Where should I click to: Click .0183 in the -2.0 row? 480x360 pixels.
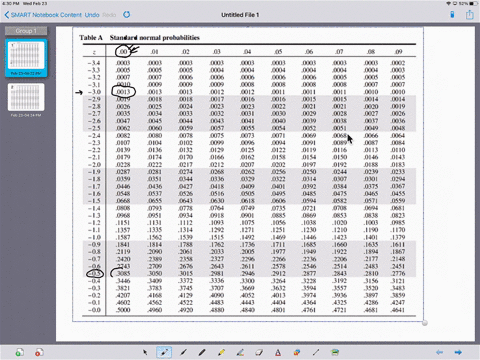[x=398, y=164]
